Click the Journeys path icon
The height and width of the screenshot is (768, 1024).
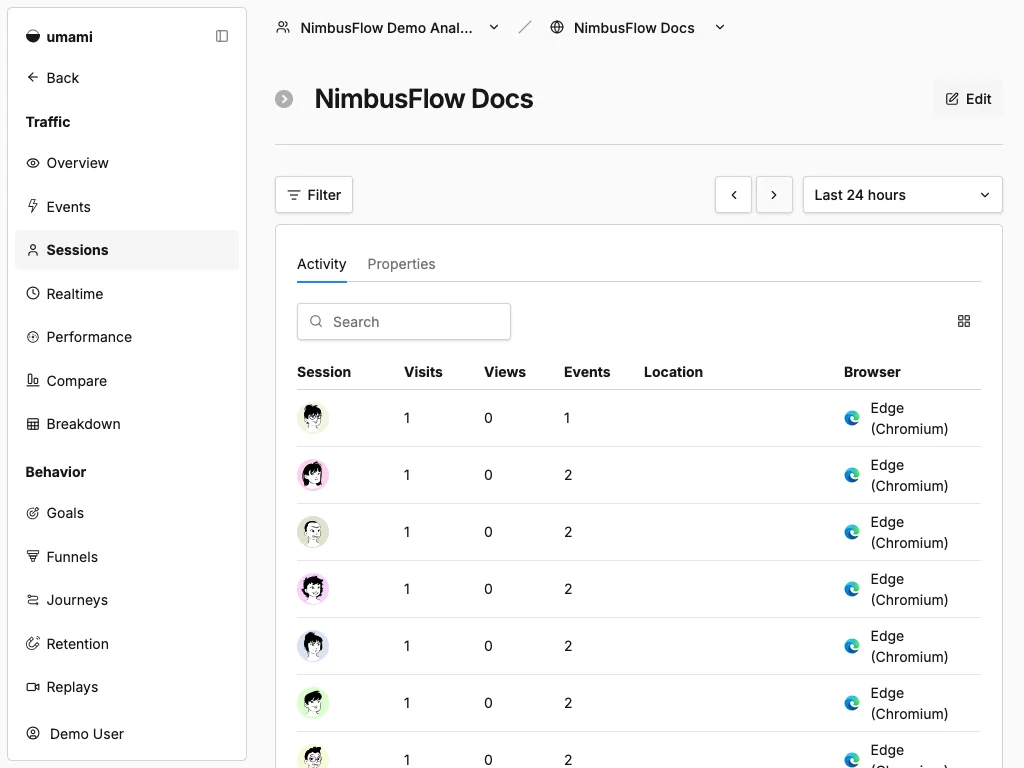pos(33,600)
